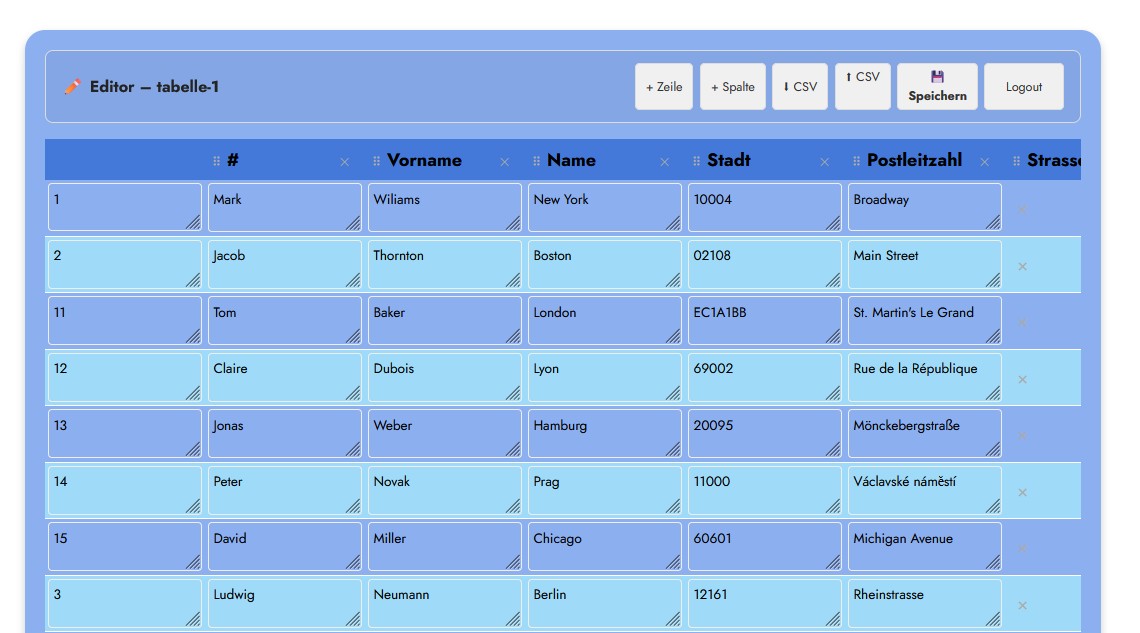Save the table with Speichern button
This screenshot has height=633, width=1140.
pos(937,86)
